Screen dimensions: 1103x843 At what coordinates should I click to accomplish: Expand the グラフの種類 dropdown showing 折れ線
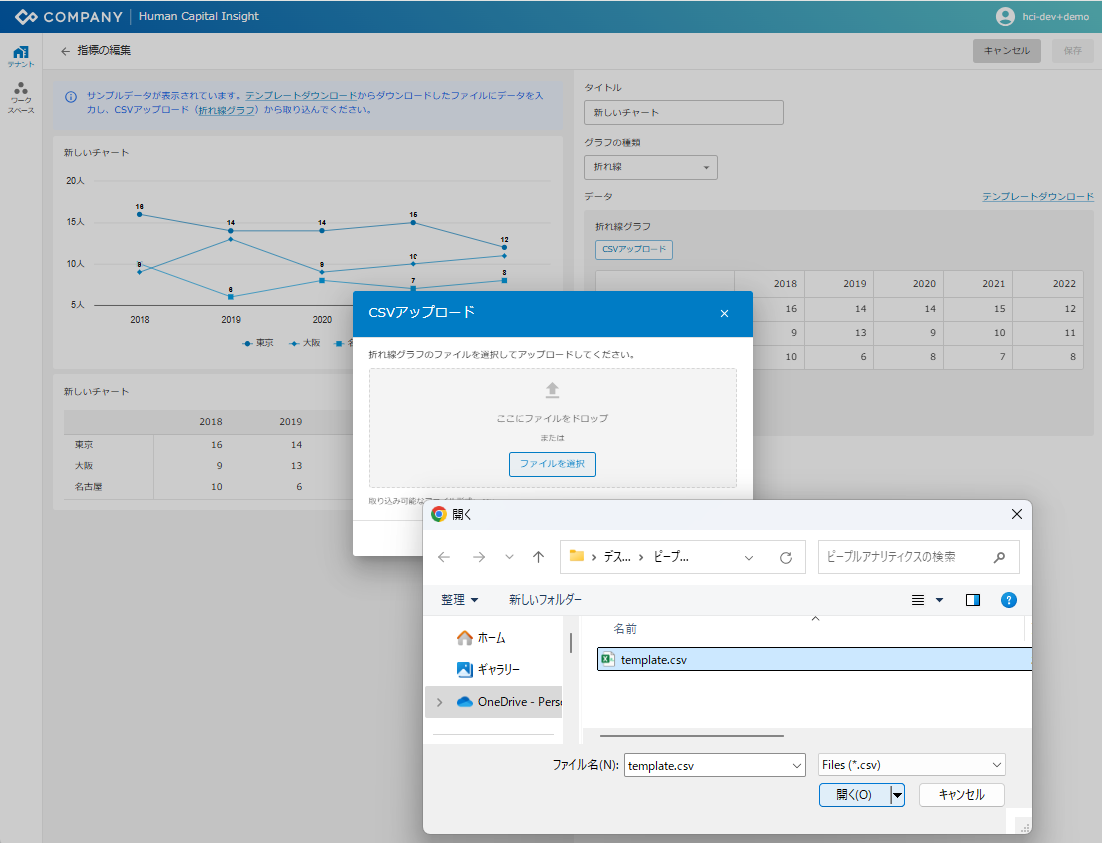point(650,167)
